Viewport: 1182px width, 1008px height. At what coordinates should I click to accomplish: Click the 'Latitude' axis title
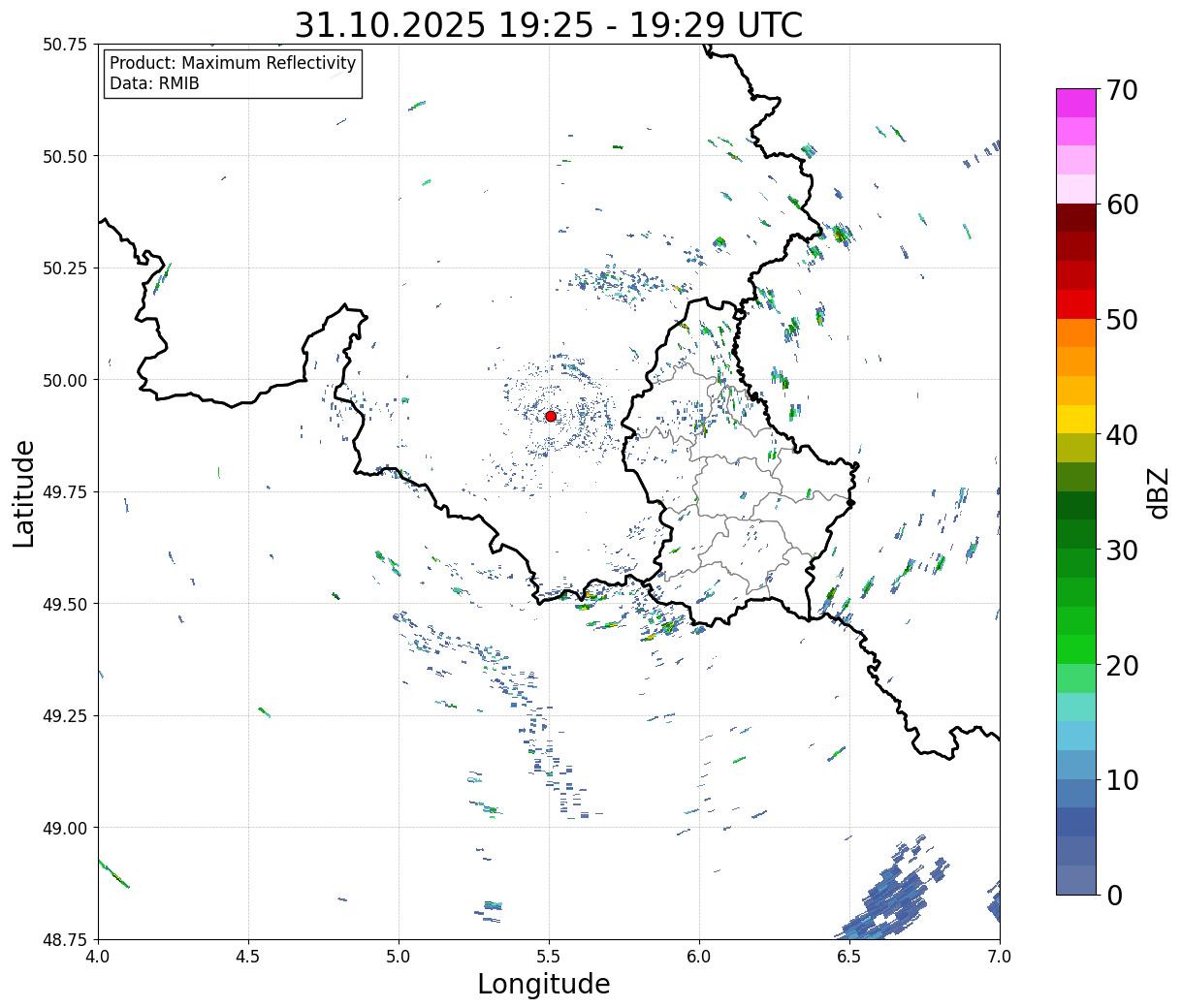pos(24,492)
